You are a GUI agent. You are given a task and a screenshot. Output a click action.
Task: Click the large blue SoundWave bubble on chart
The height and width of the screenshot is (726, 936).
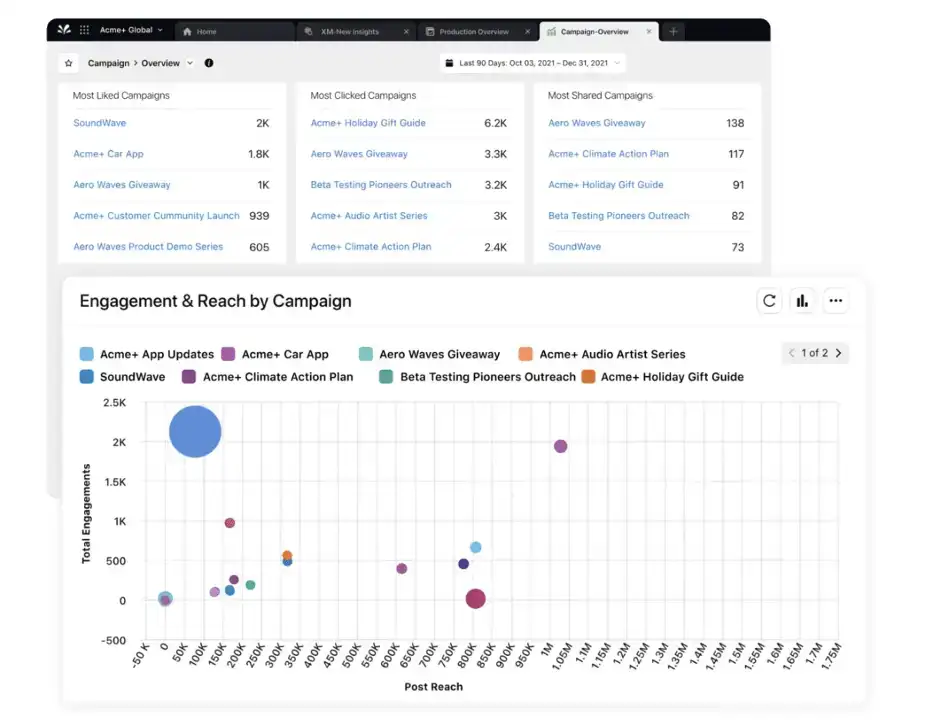[x=194, y=431]
